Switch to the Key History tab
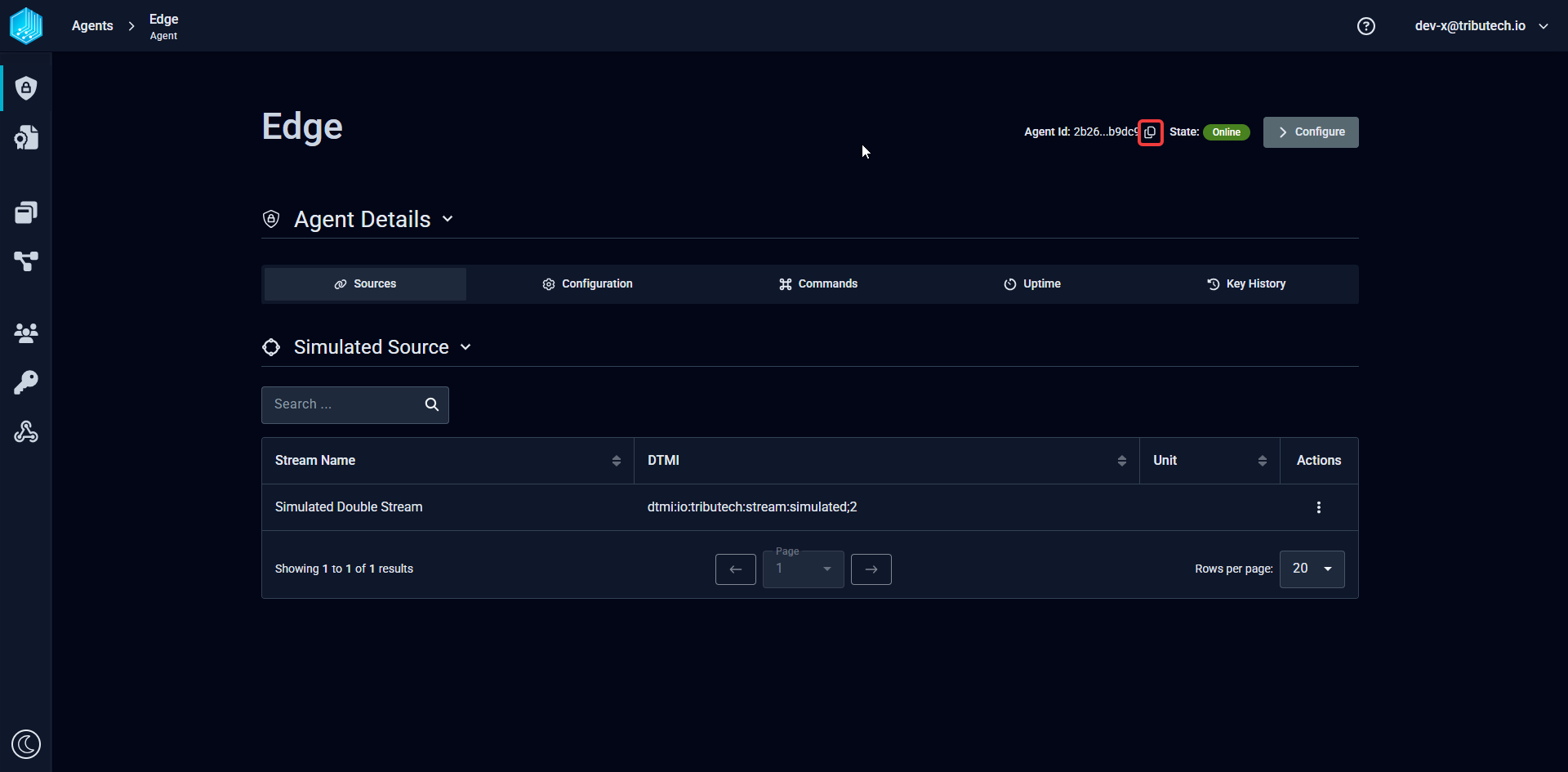 (x=1246, y=284)
